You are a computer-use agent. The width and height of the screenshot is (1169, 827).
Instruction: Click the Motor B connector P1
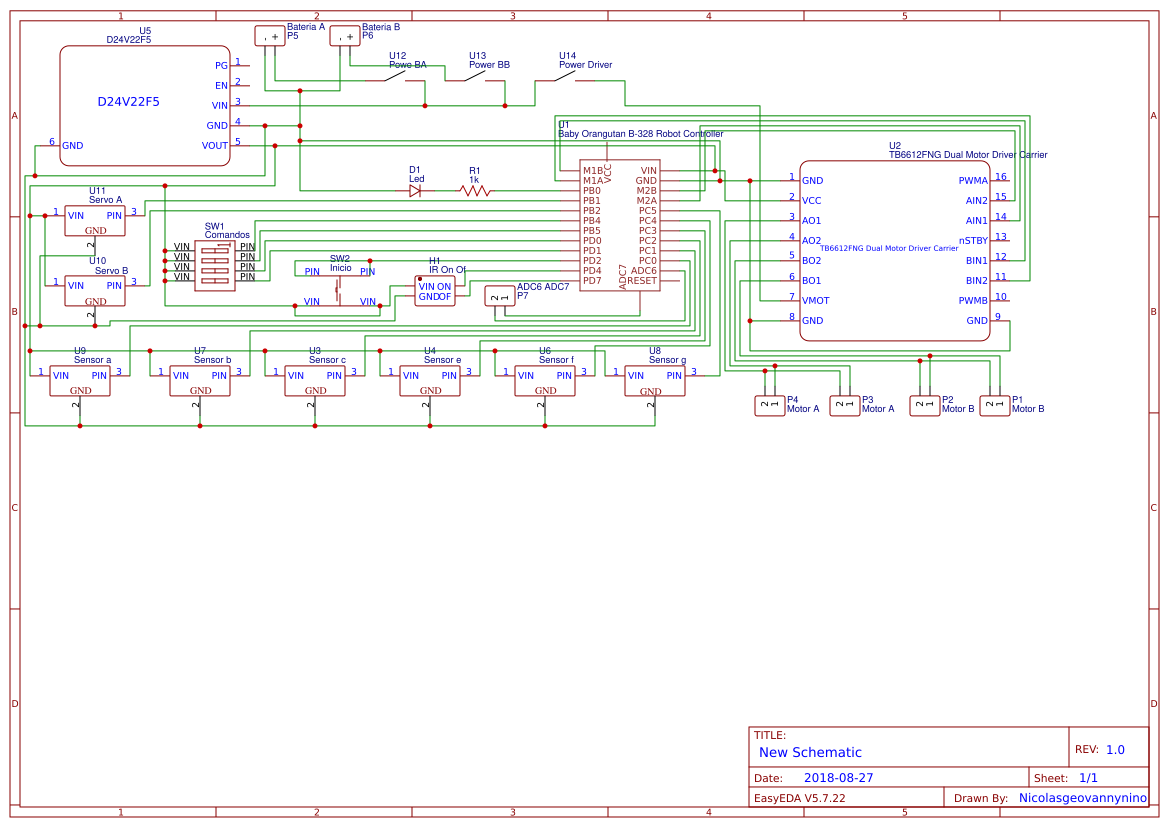point(995,406)
